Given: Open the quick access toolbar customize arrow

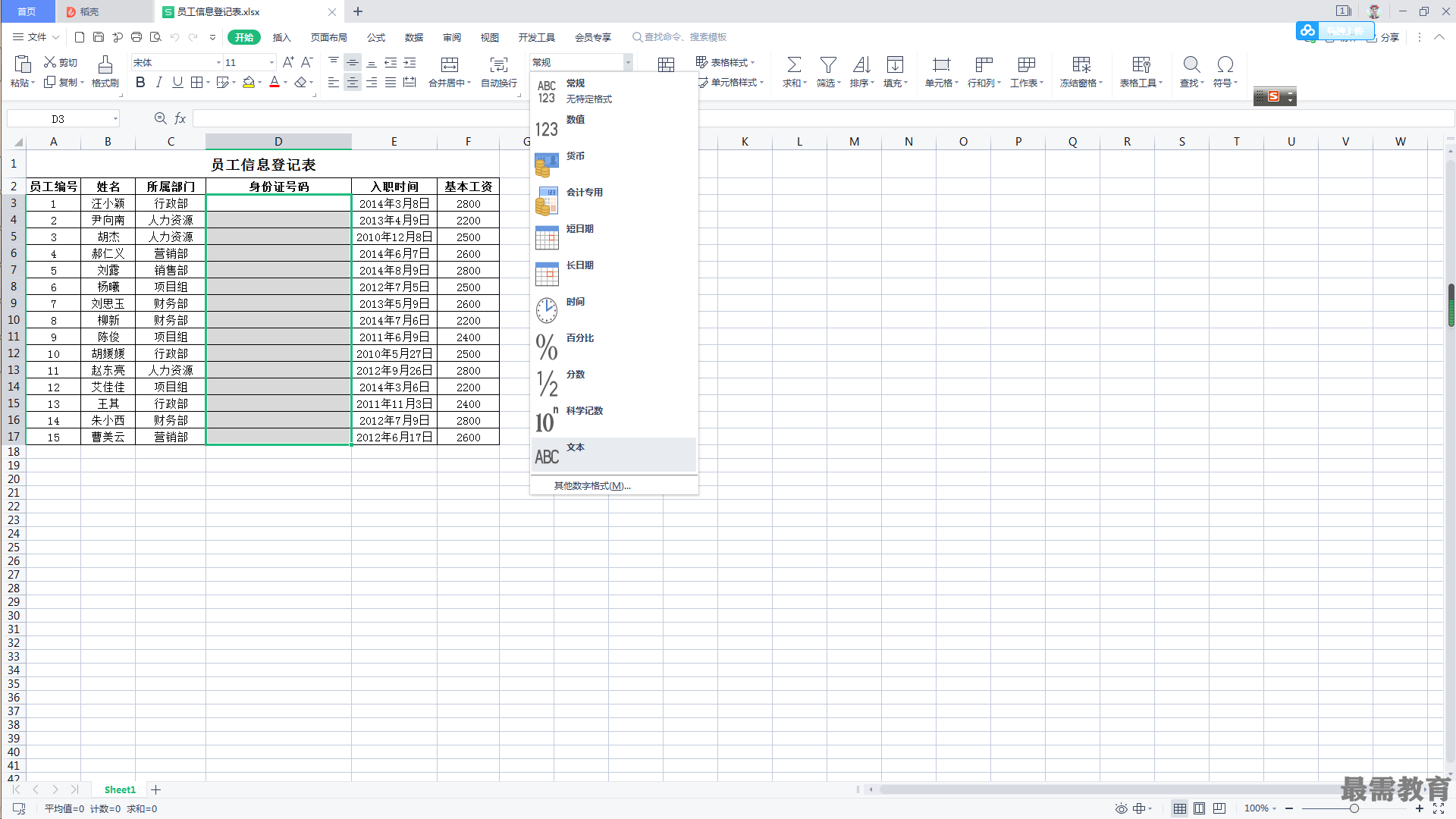Looking at the screenshot, I should click(212, 36).
